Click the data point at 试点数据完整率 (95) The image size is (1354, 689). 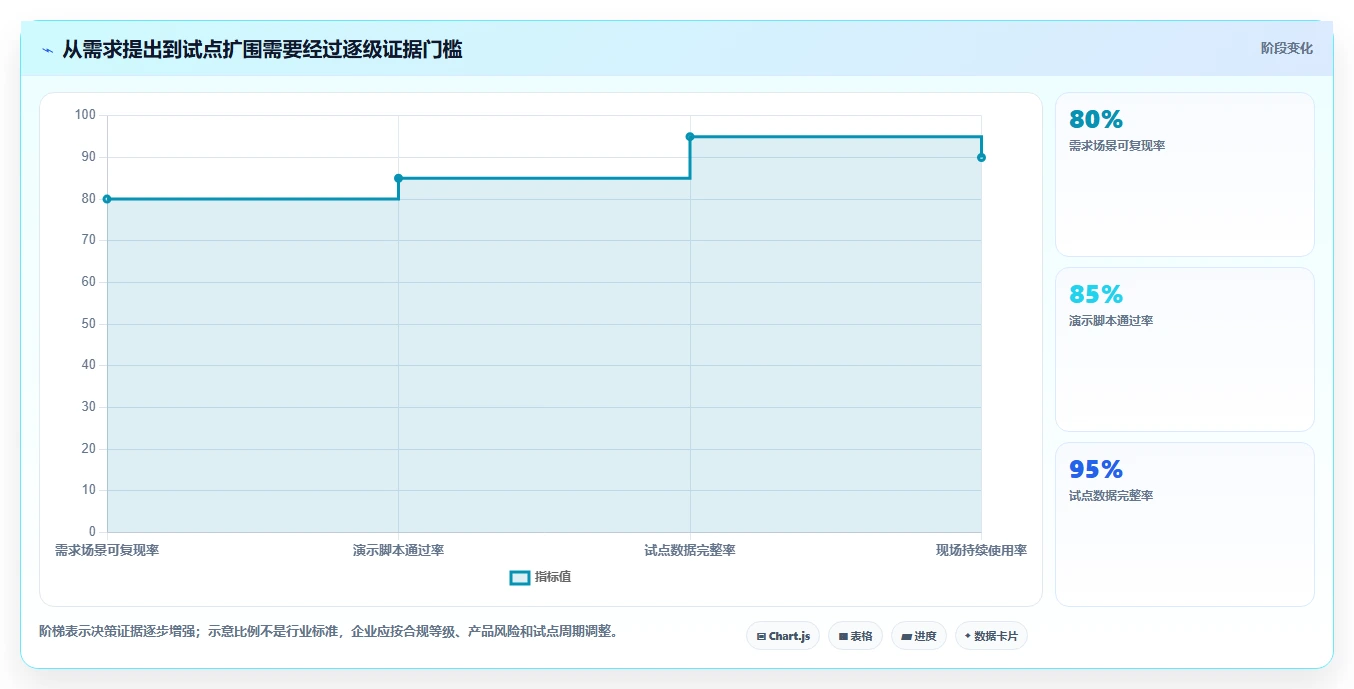pyautogui.click(x=690, y=136)
